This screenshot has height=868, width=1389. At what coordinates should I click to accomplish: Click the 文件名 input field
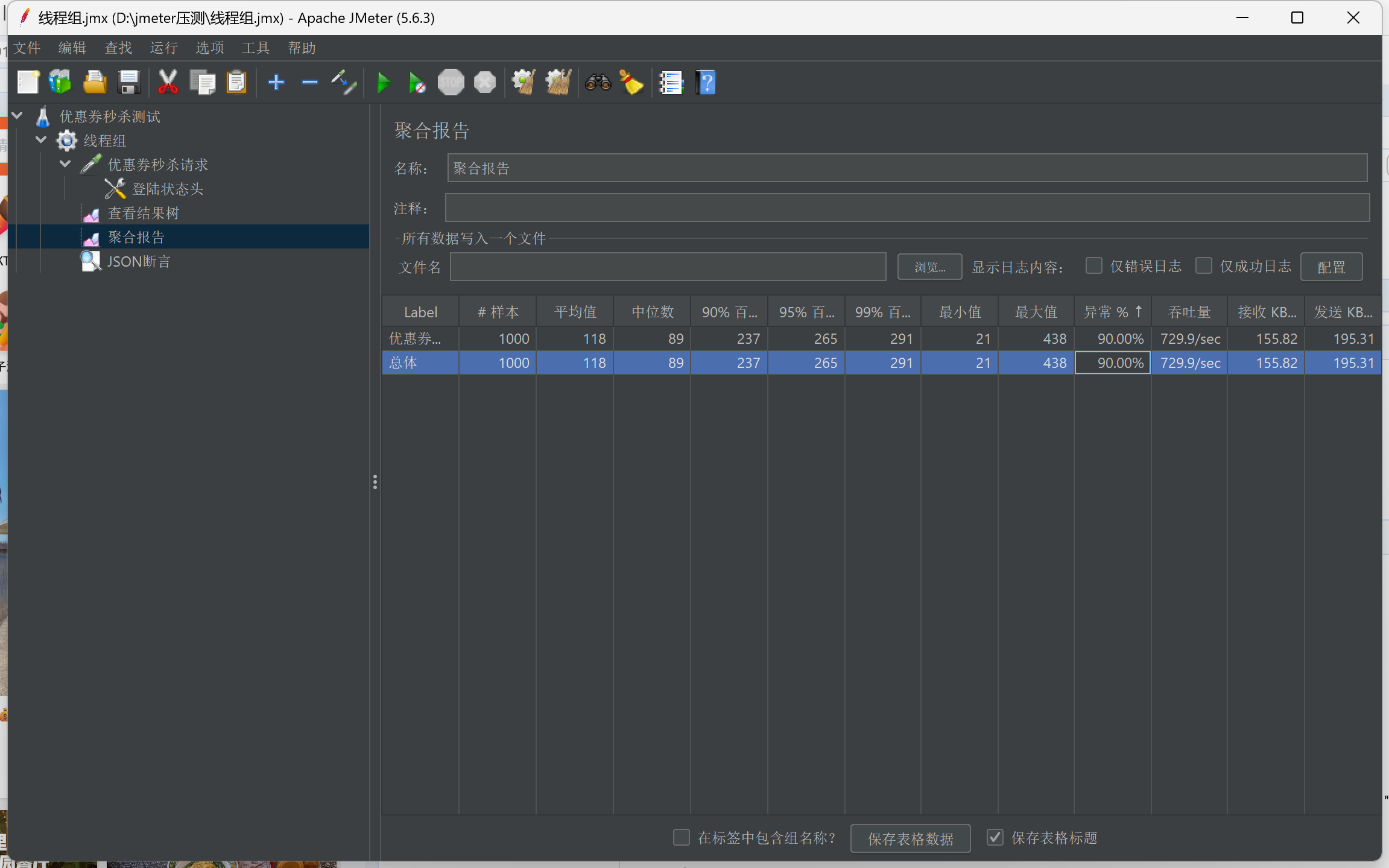(668, 267)
